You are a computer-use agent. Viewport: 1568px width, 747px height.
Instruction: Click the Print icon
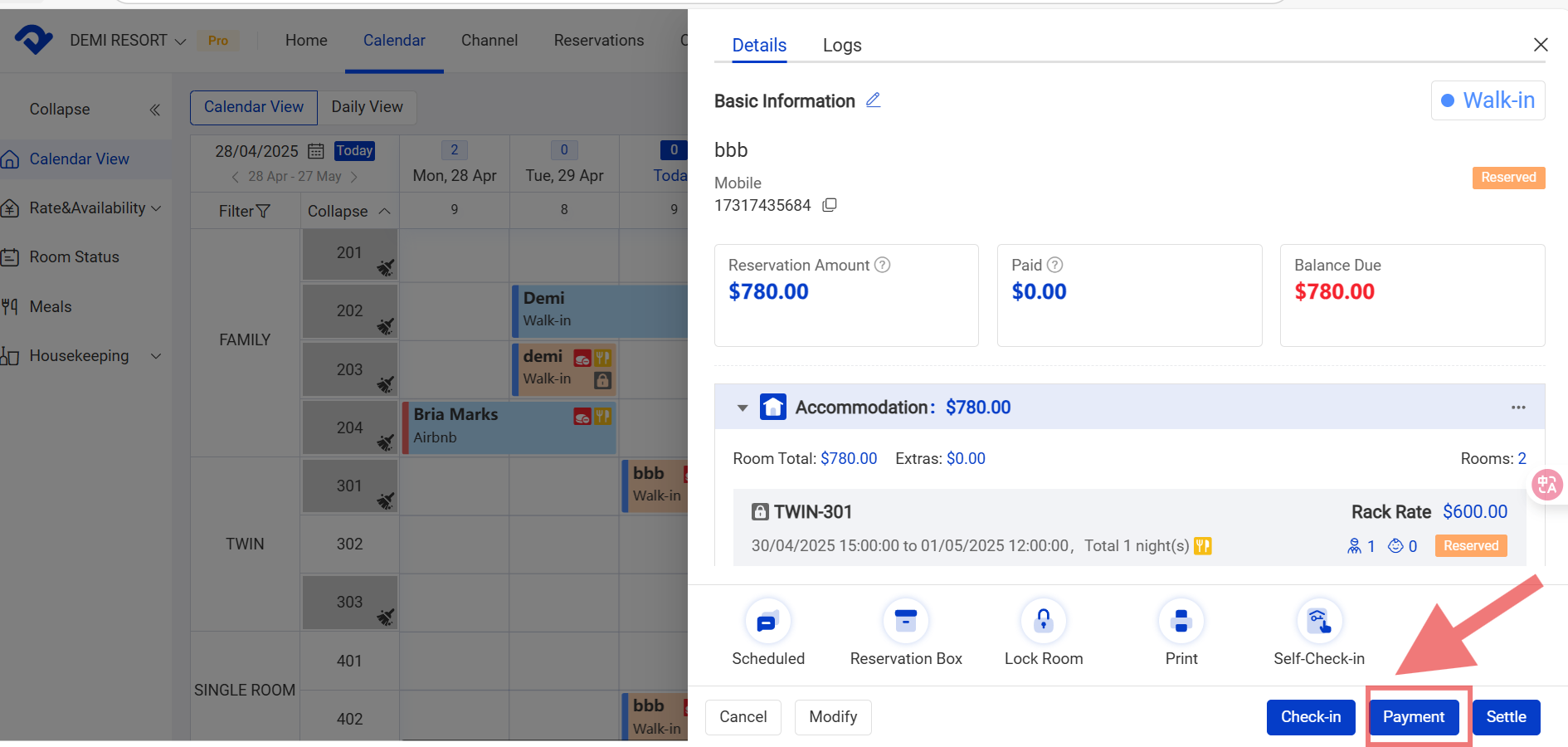pyautogui.click(x=1181, y=622)
